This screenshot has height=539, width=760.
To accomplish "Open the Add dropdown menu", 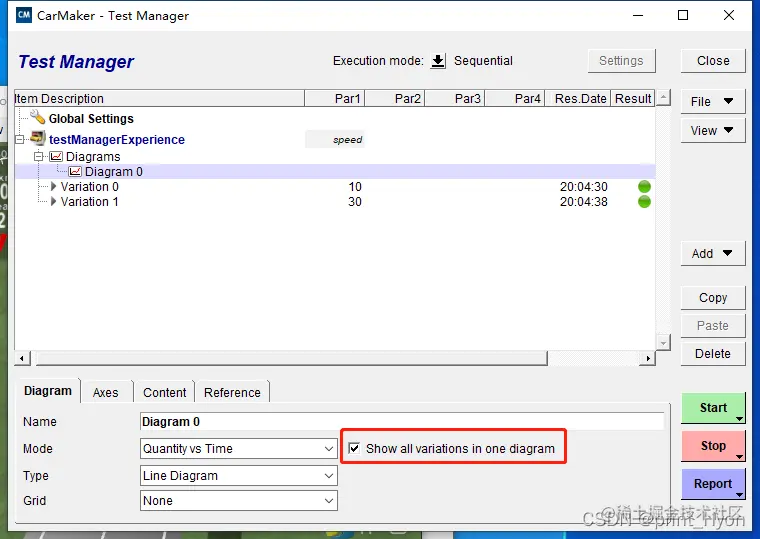I will click(x=712, y=254).
